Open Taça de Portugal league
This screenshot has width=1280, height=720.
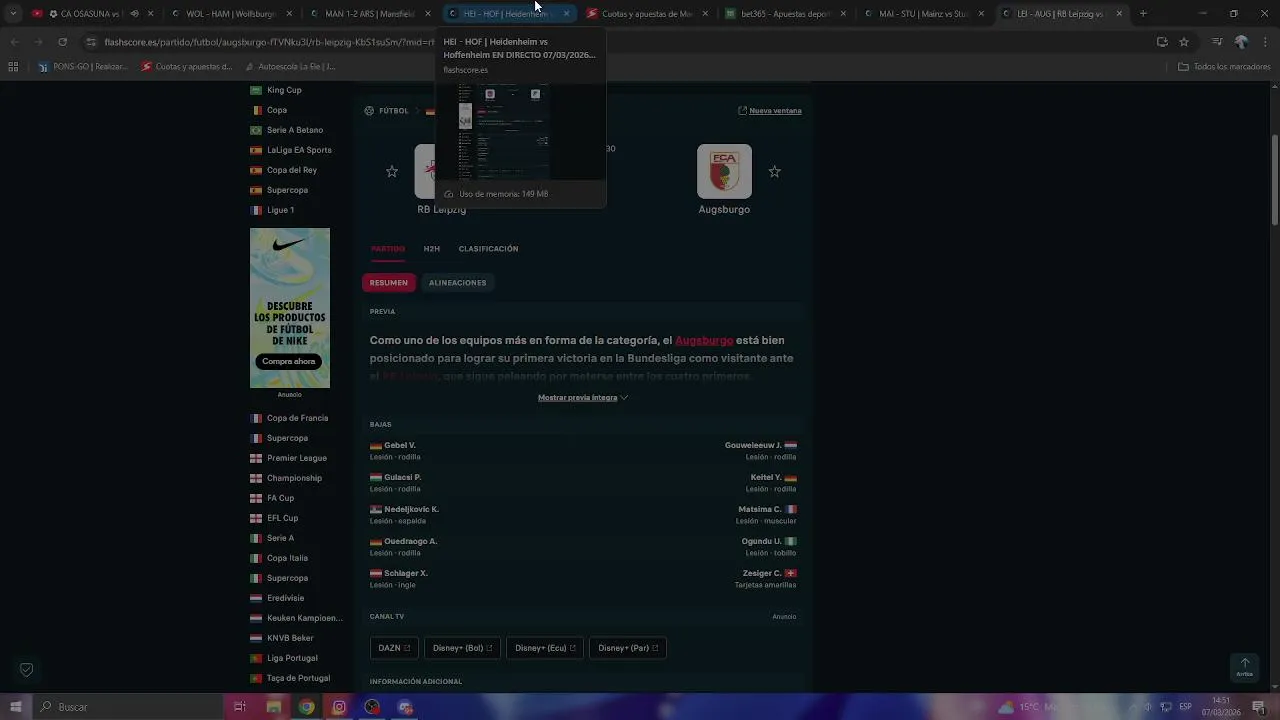tap(298, 678)
